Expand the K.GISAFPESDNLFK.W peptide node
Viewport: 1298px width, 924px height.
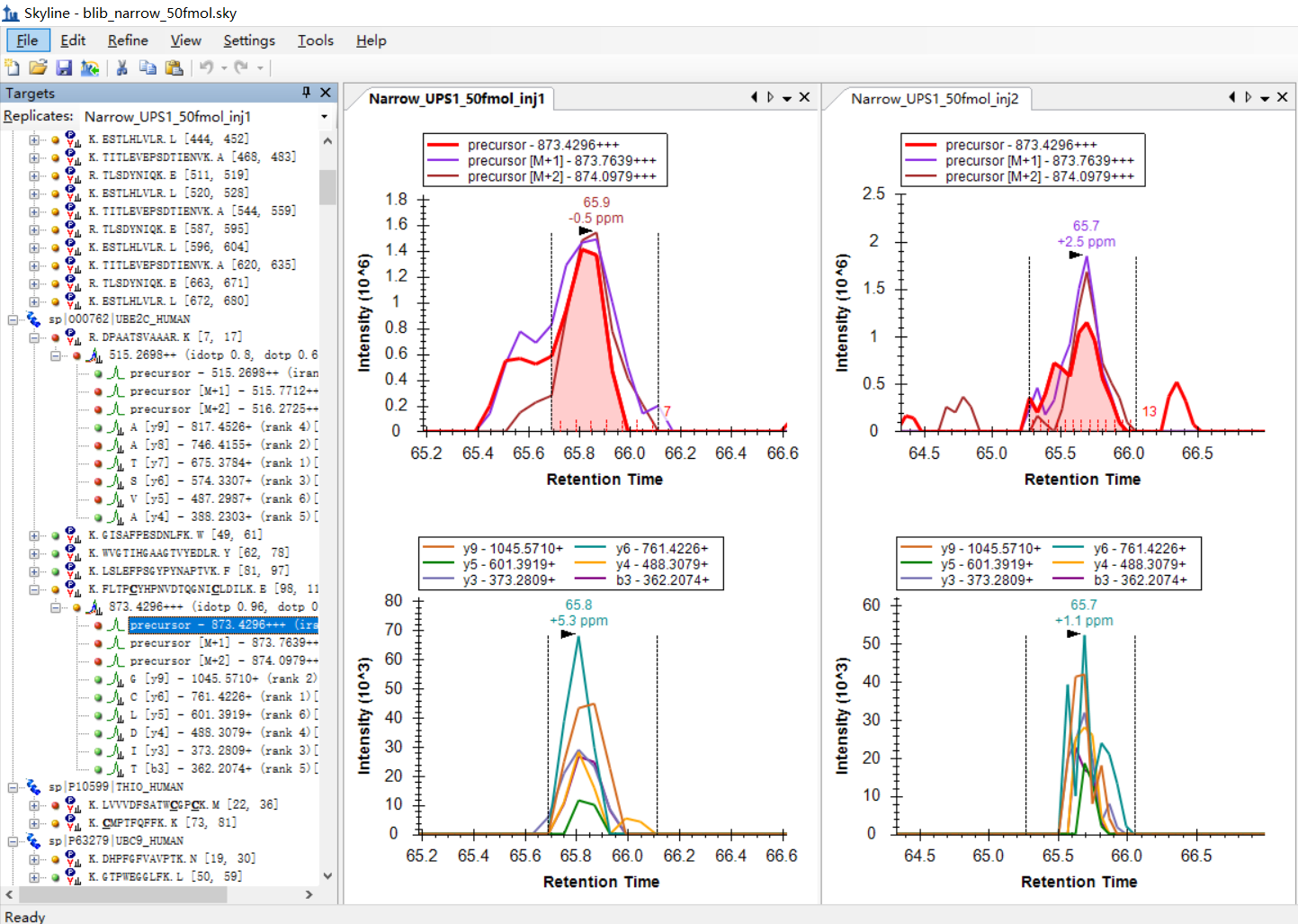point(34,535)
